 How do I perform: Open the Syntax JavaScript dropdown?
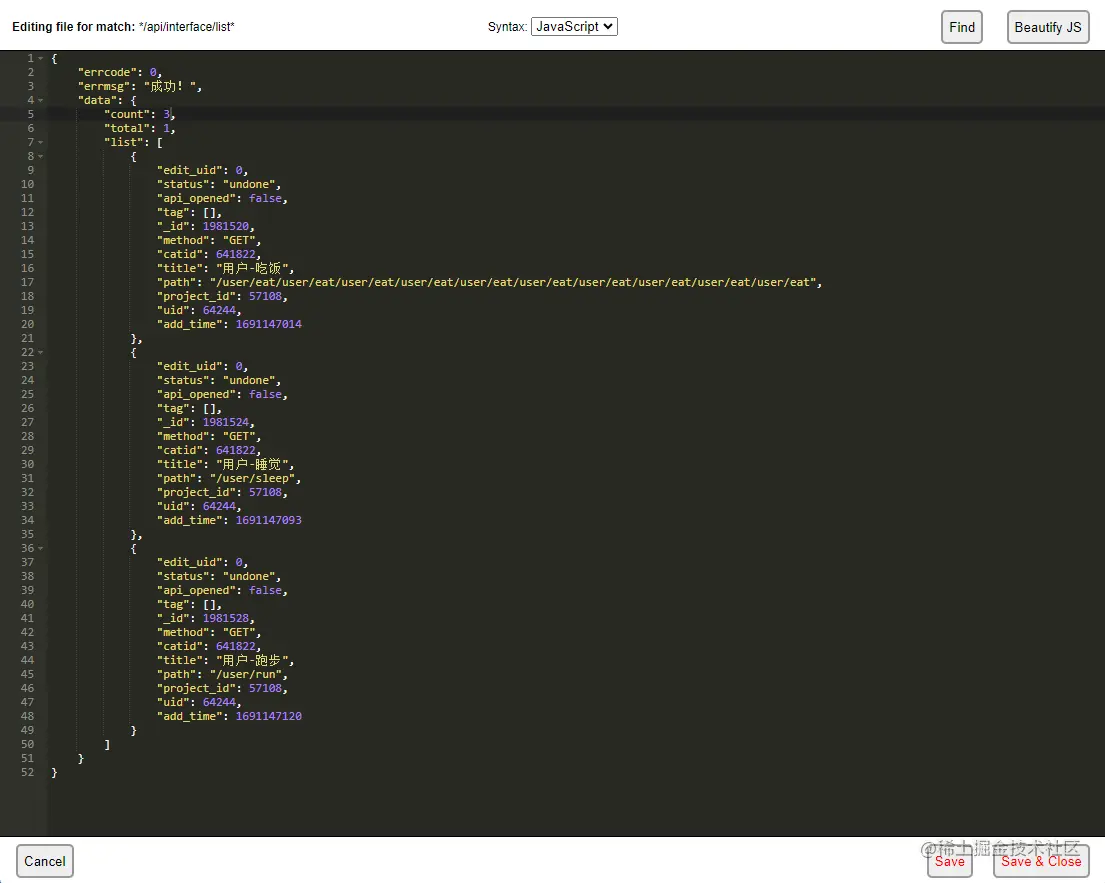tap(574, 27)
